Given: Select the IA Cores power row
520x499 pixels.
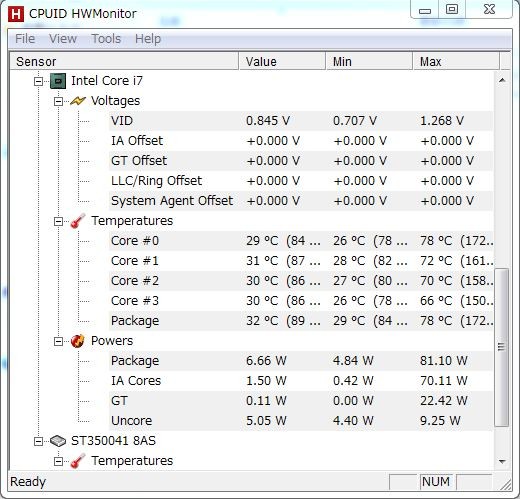Looking at the screenshot, I should pos(301,381).
